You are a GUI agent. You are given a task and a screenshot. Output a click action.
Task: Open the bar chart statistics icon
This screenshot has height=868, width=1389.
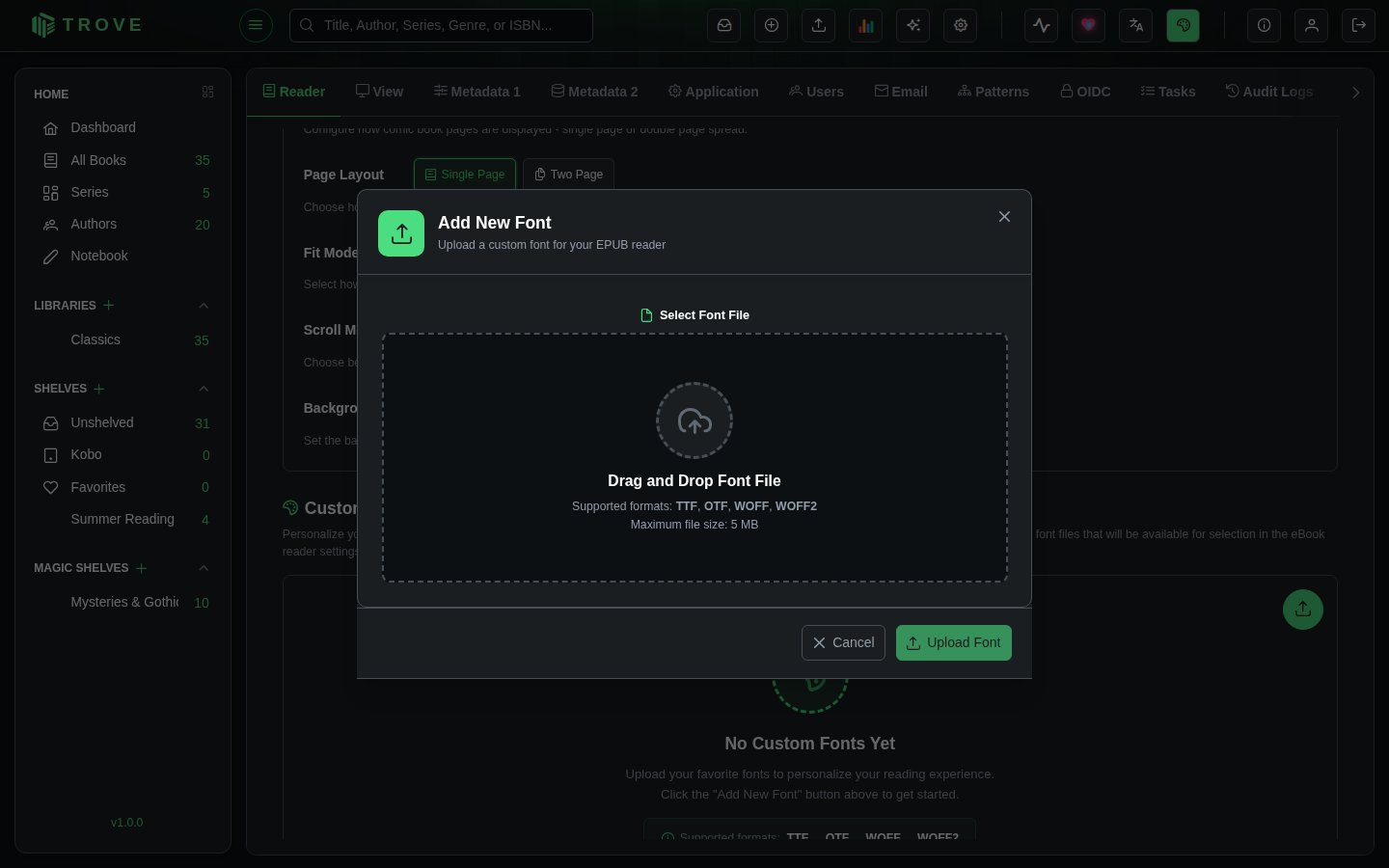(x=866, y=25)
